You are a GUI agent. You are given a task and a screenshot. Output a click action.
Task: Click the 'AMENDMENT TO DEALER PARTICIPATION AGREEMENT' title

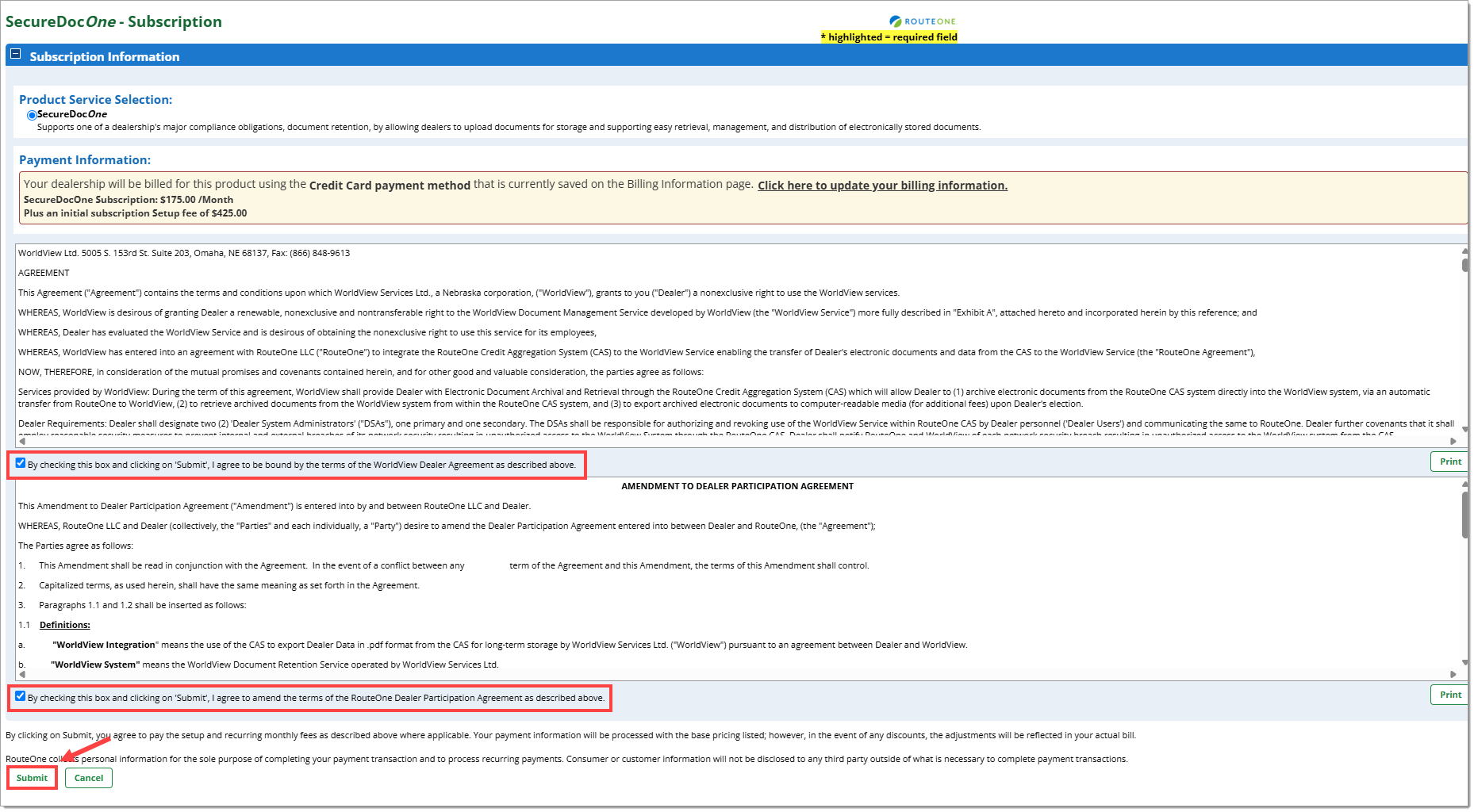[737, 486]
